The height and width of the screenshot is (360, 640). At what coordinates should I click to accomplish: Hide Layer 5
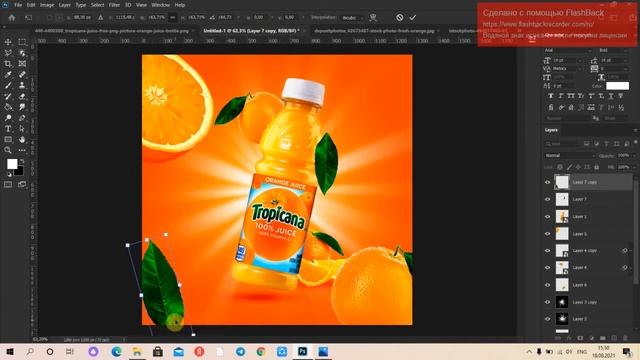(x=548, y=234)
